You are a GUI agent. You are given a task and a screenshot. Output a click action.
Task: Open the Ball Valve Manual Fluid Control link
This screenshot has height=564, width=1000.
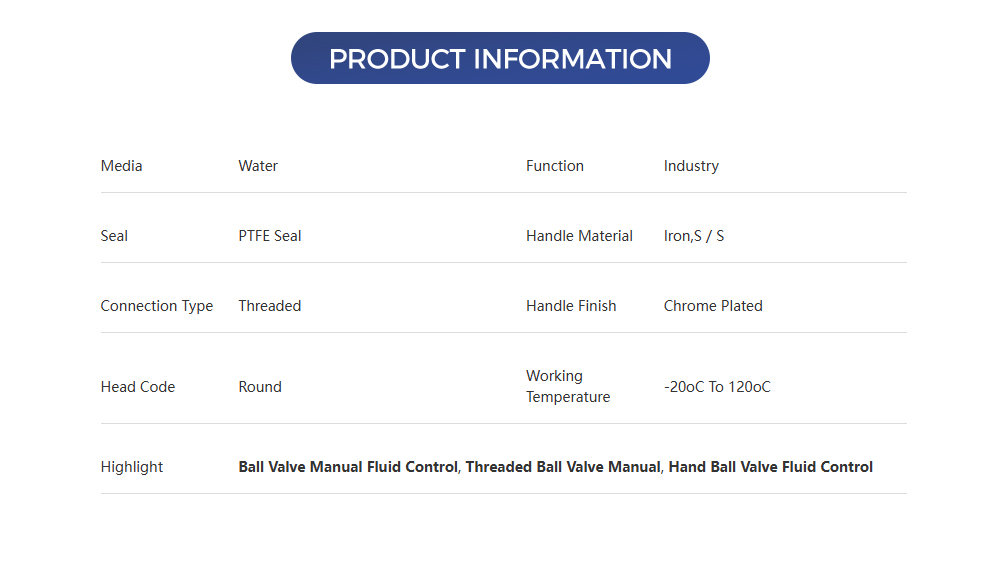point(347,467)
